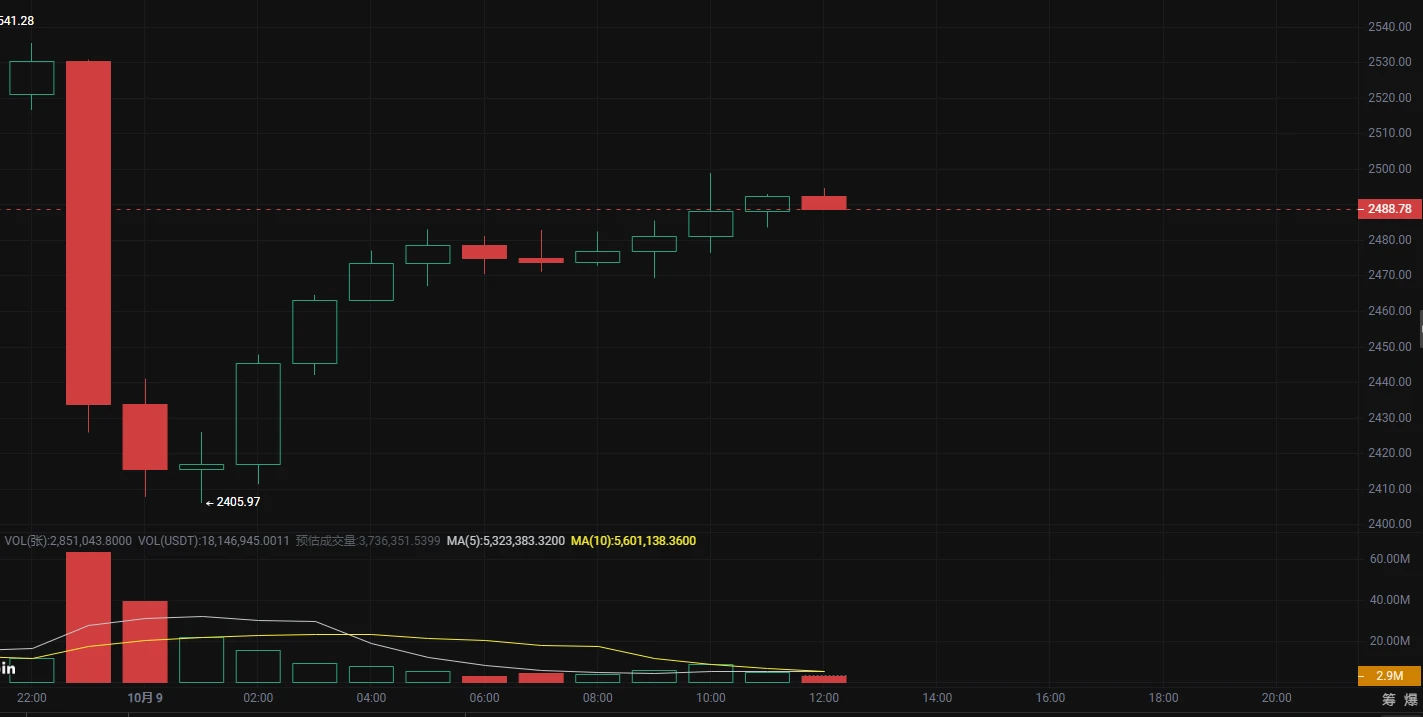Click the 12:00 time axis label
Viewport: 1423px width, 717px height.
(x=824, y=698)
